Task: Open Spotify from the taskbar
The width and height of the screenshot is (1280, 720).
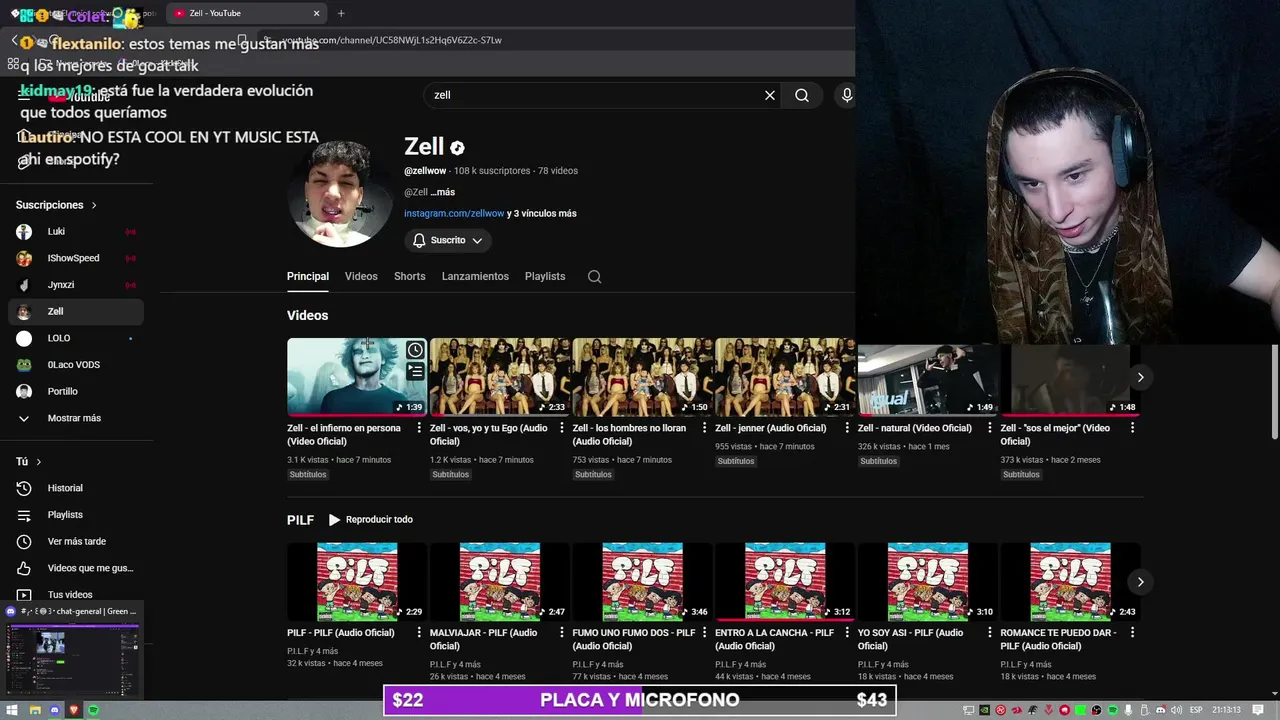Action: click(93, 710)
